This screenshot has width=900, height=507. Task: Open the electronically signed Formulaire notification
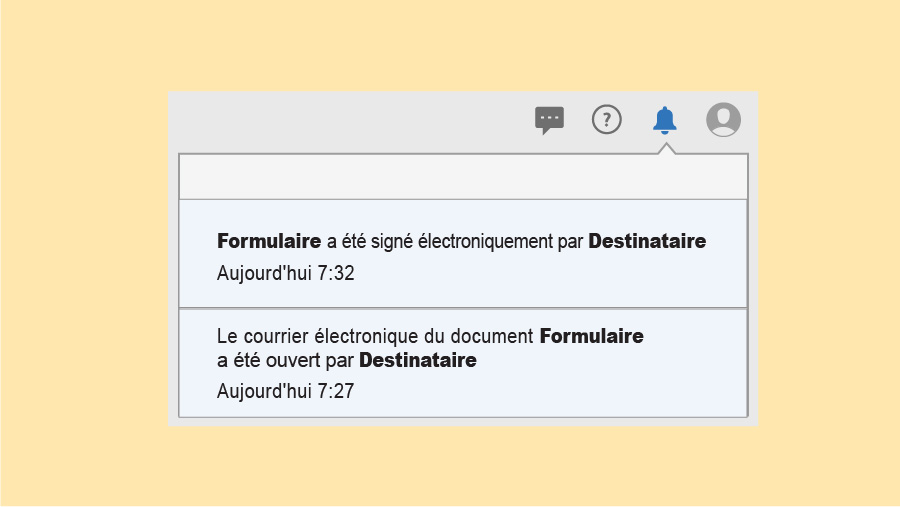(462, 254)
